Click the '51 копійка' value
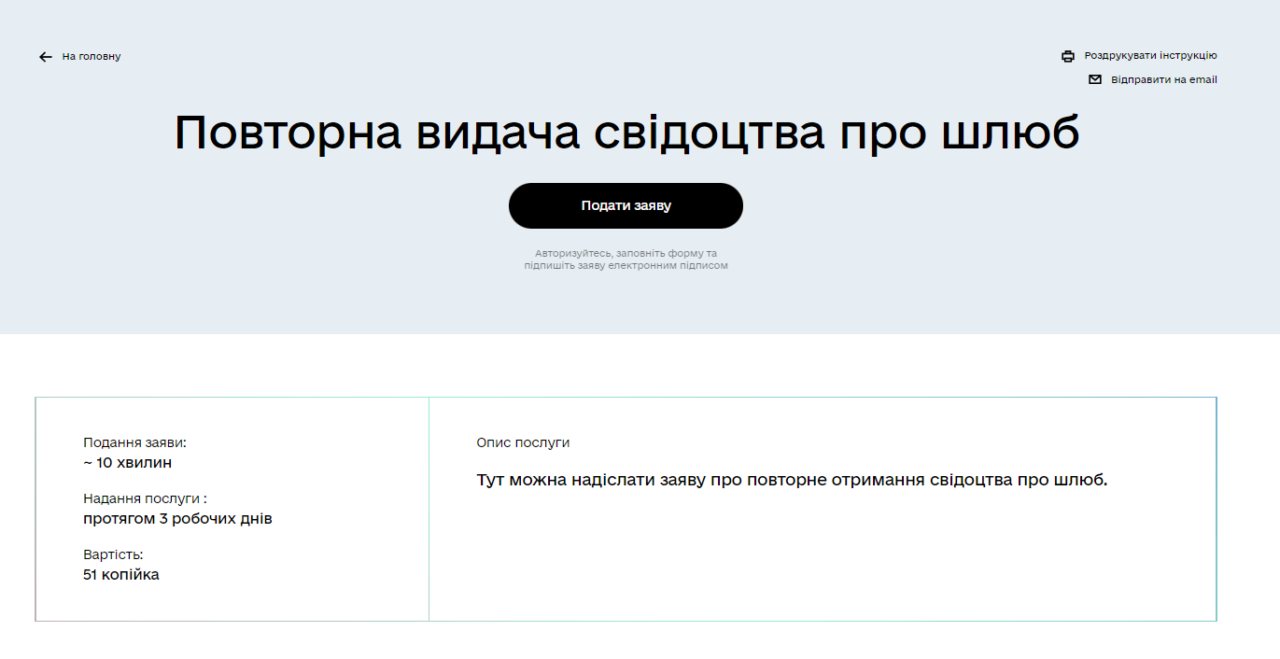The width and height of the screenshot is (1280, 659). [x=121, y=575]
